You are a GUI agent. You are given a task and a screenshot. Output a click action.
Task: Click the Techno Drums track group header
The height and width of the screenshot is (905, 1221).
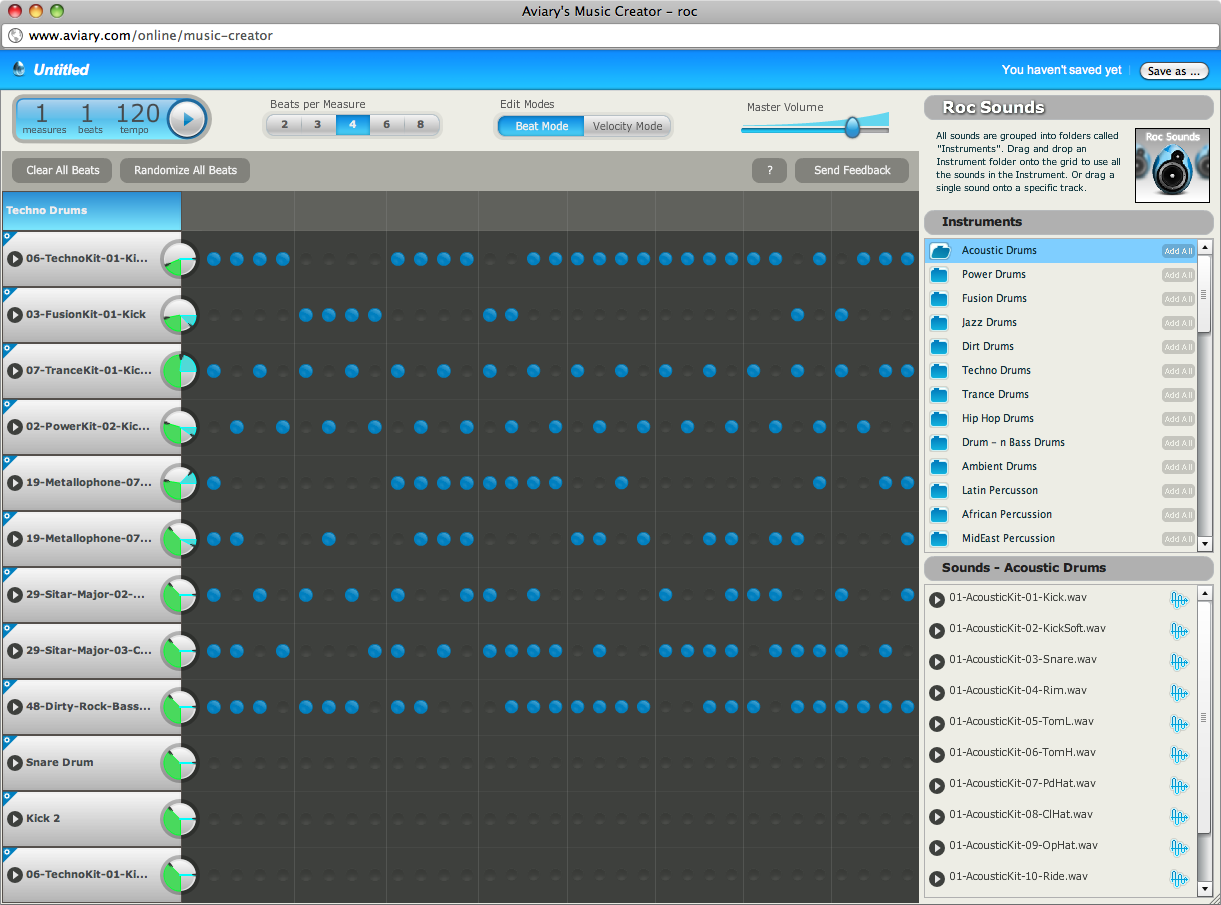[x=91, y=211]
